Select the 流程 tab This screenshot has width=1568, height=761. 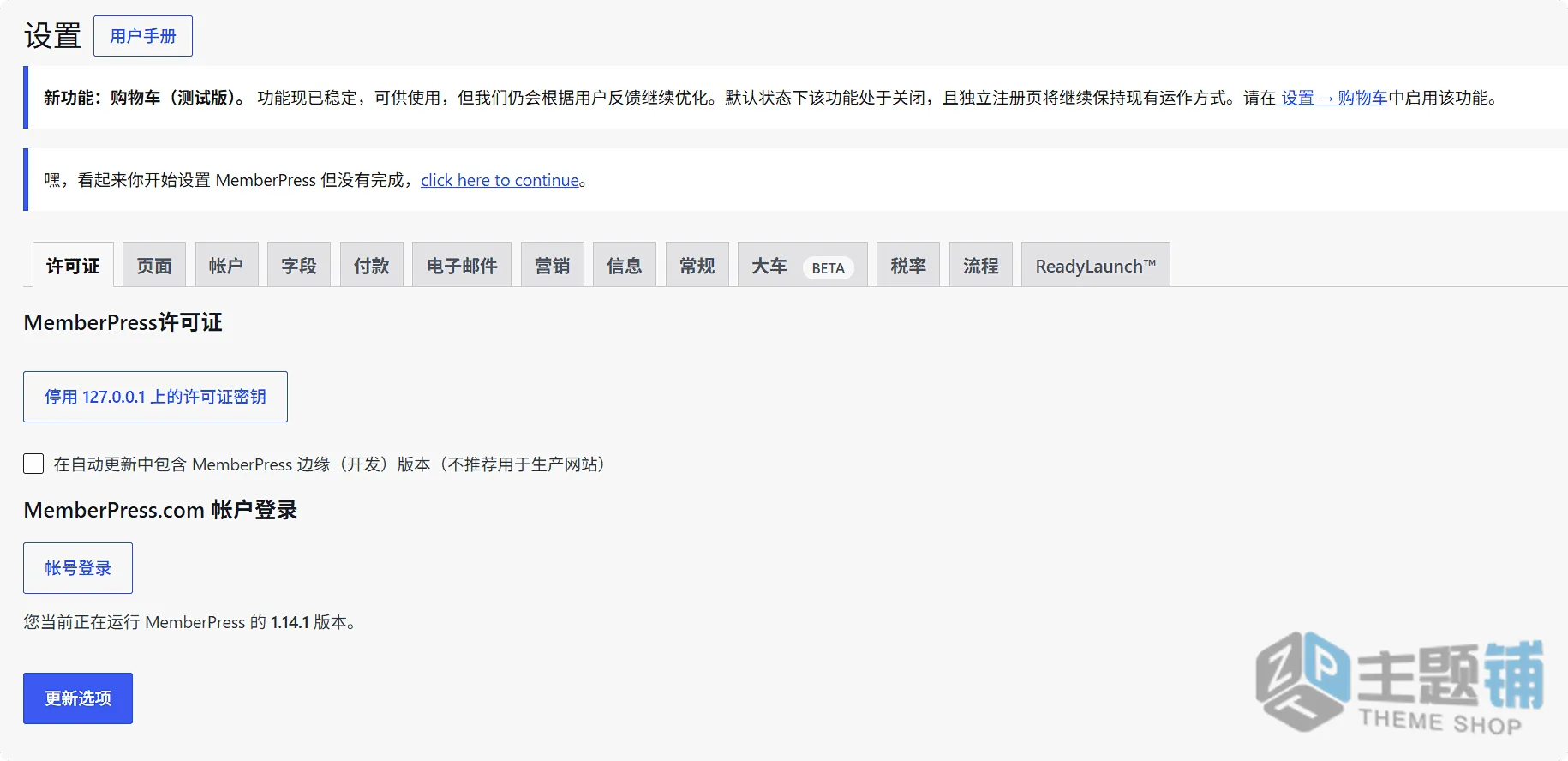(x=981, y=266)
